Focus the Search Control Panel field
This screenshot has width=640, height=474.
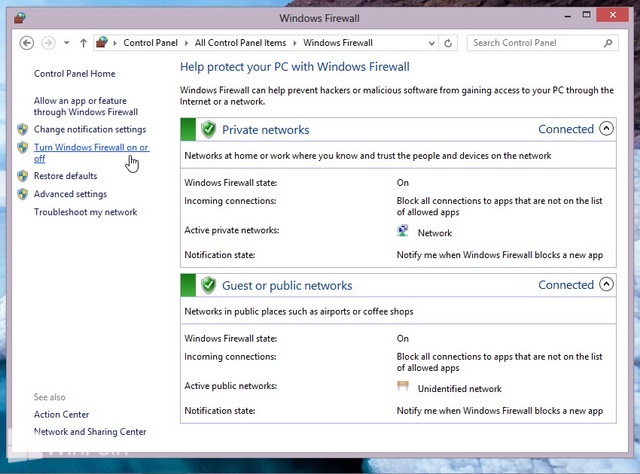click(x=542, y=43)
